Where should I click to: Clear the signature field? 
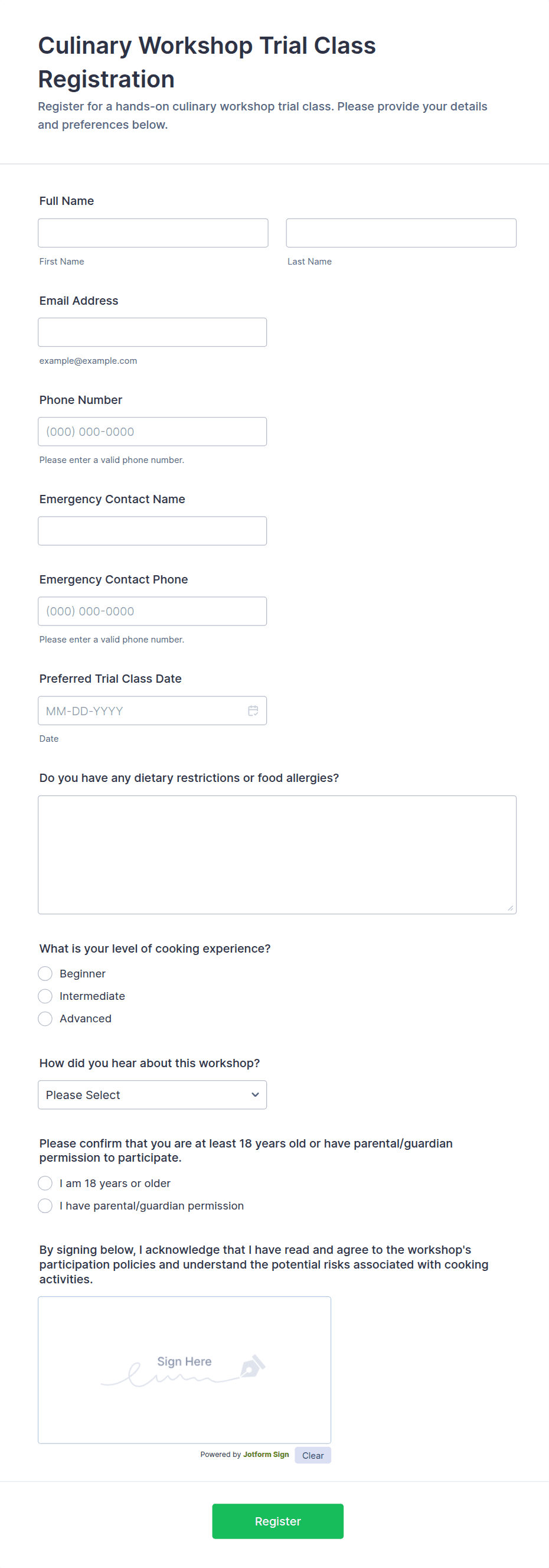313,1455
